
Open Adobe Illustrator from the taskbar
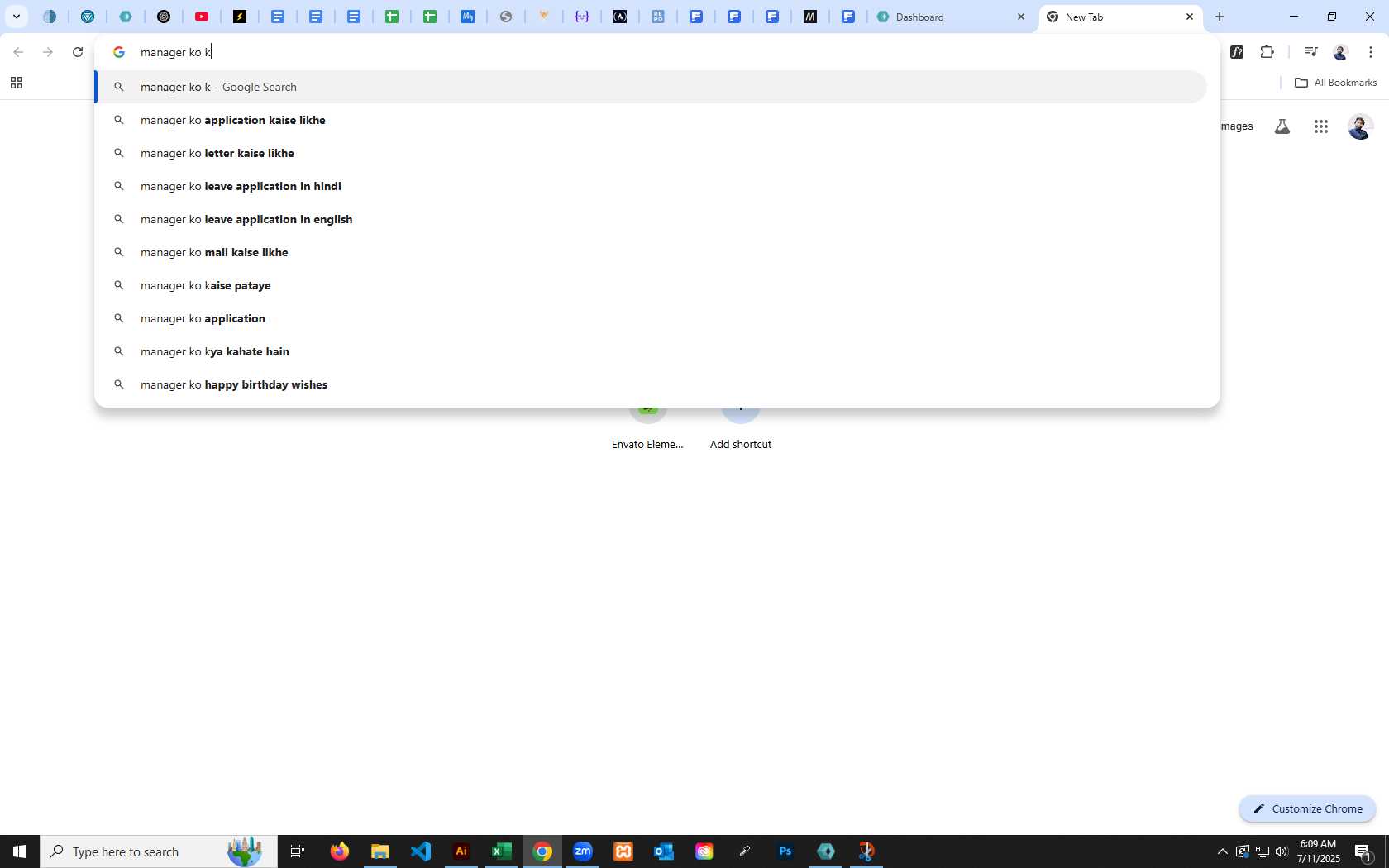[461, 851]
